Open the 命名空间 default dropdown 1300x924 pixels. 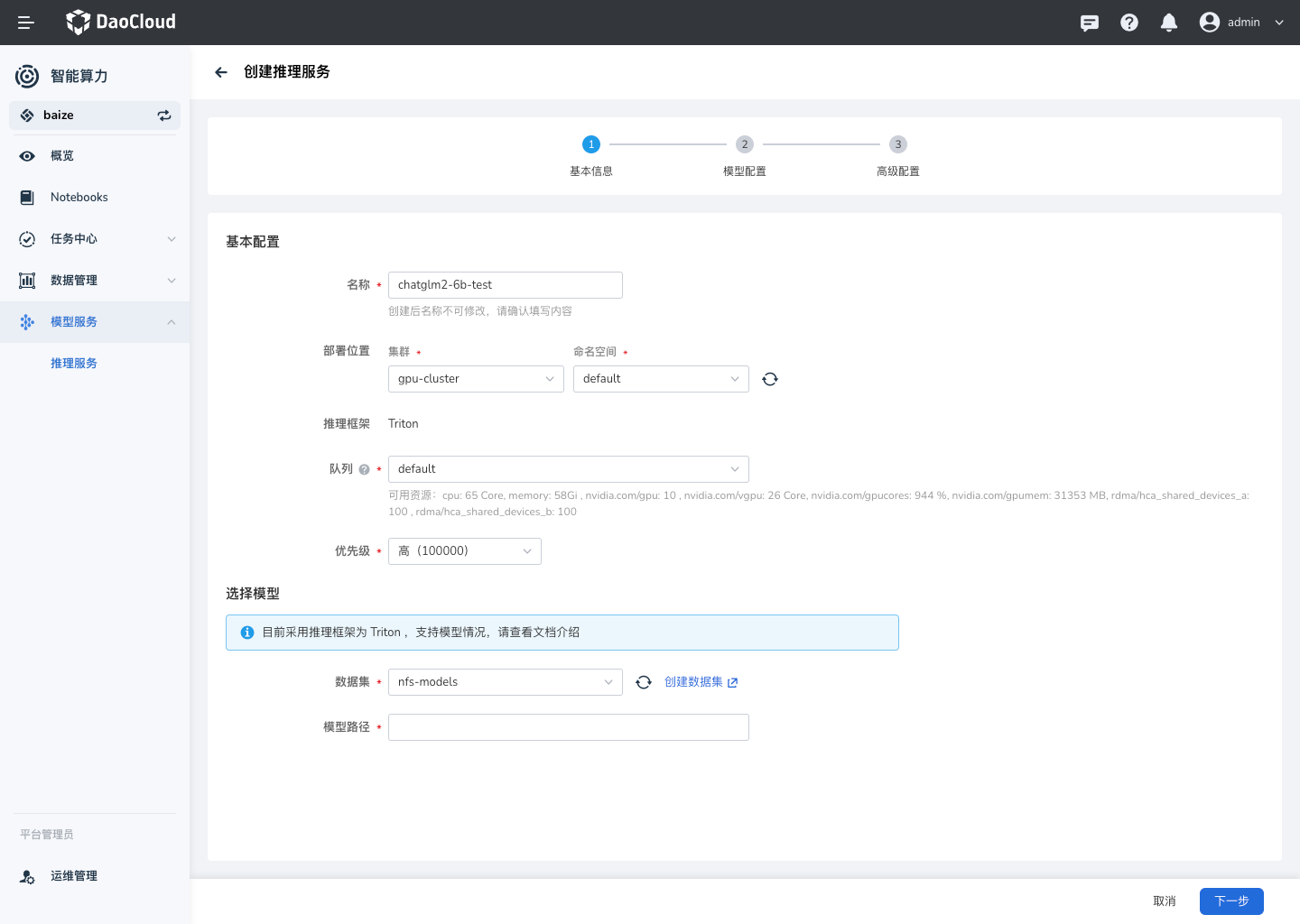[x=661, y=379]
